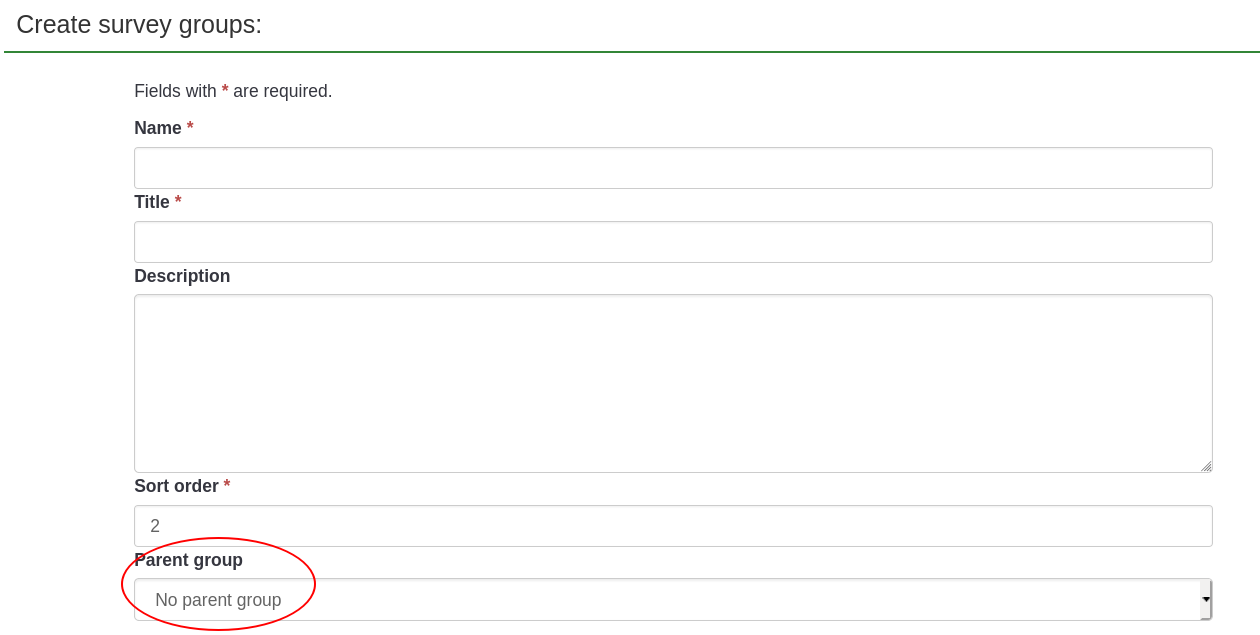This screenshot has height=635, width=1260.
Task: Click the Name input field
Action: pos(672,168)
